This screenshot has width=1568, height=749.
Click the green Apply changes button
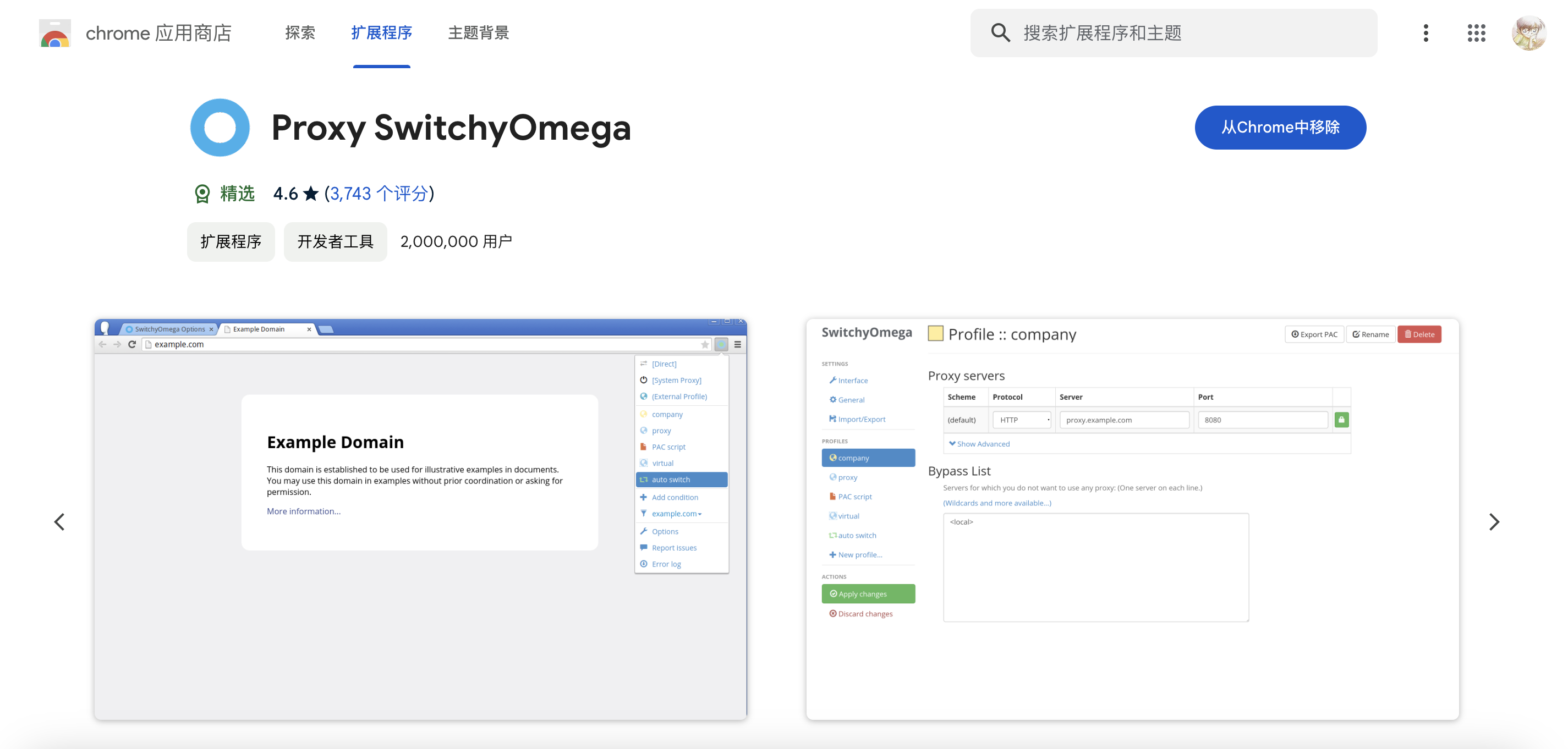(868, 594)
